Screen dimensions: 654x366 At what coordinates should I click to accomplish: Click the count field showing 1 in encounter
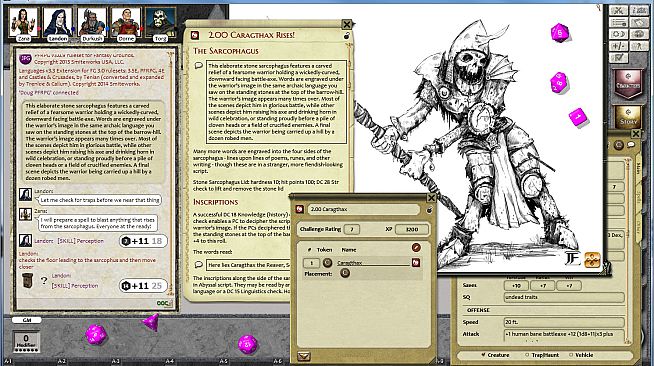(311, 263)
